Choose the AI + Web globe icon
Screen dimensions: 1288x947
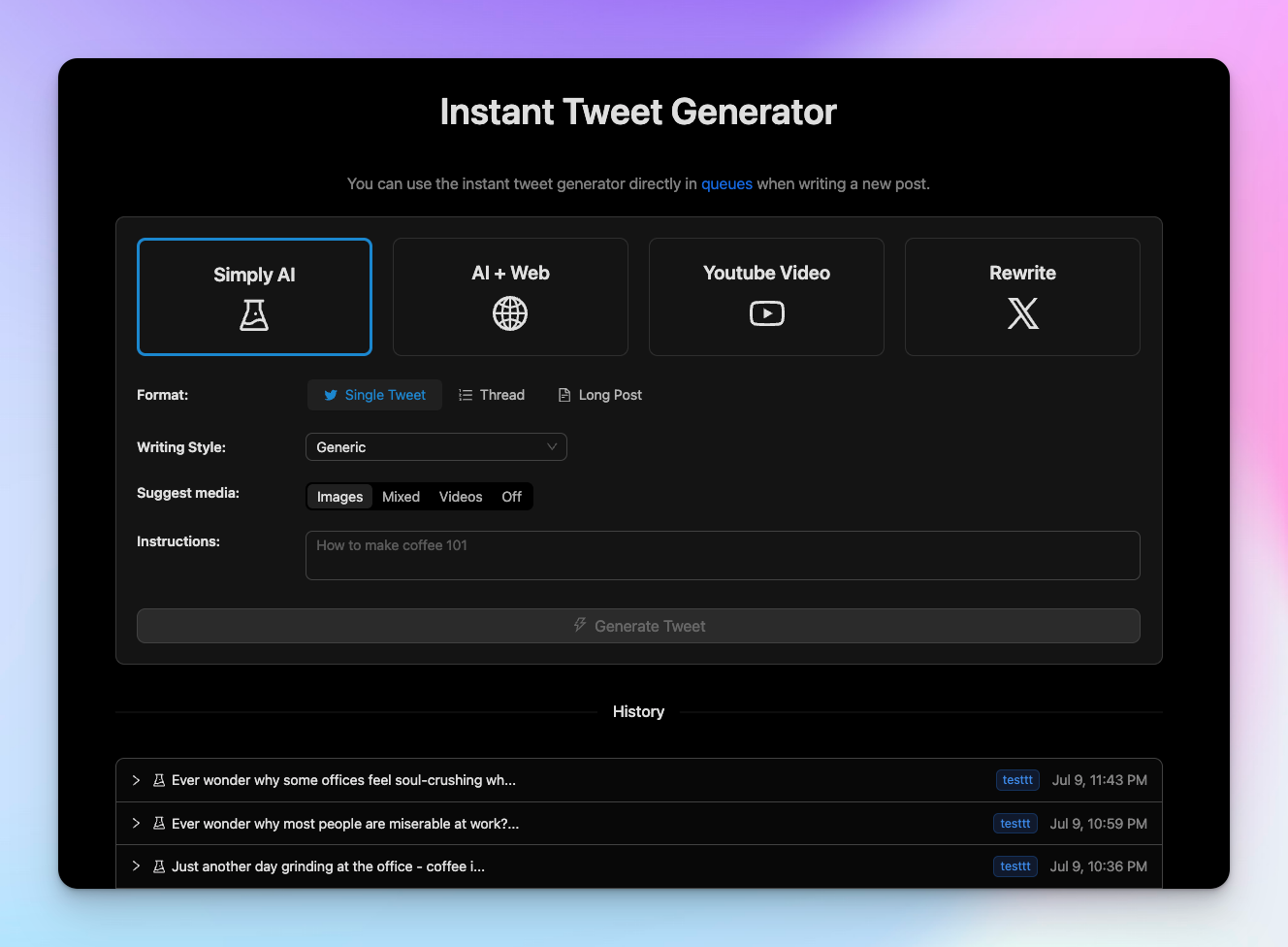510,313
